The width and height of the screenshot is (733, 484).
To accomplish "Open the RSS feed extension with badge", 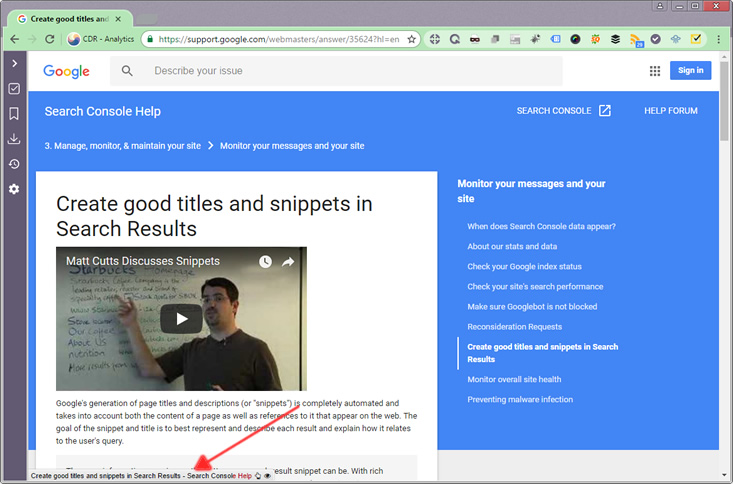I will pyautogui.click(x=636, y=40).
